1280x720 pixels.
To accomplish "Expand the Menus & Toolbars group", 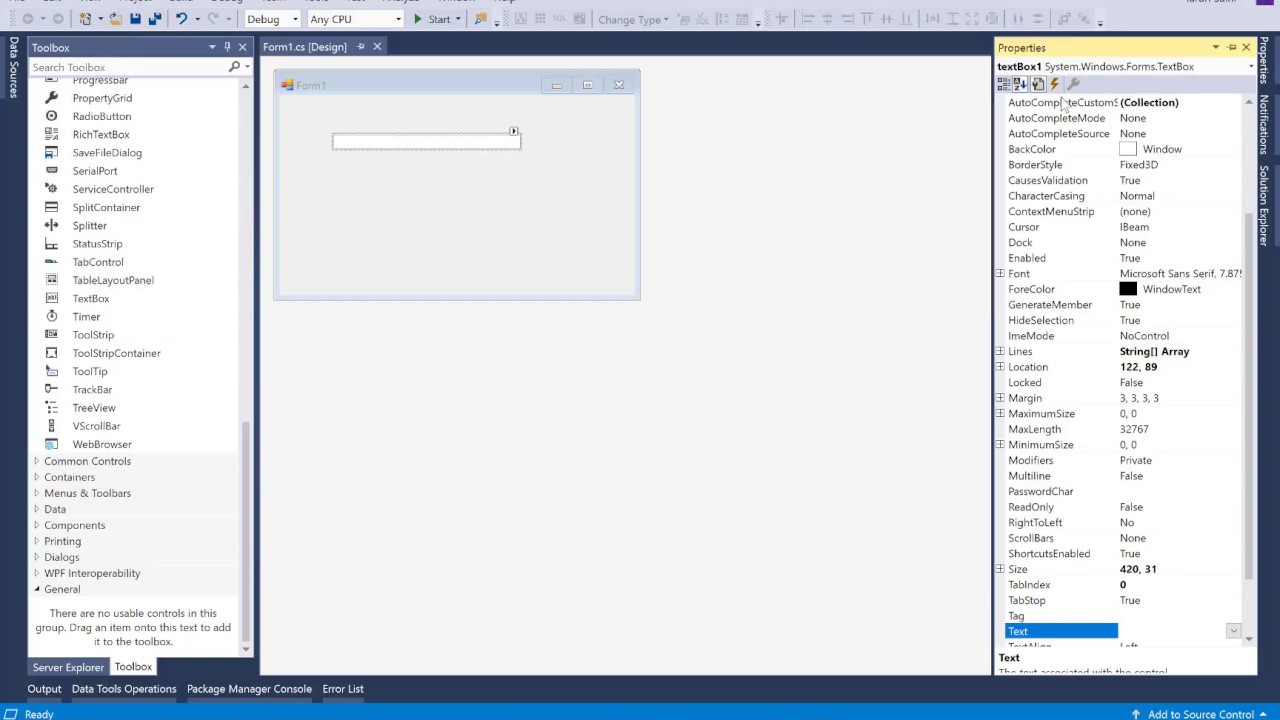I will click(37, 493).
